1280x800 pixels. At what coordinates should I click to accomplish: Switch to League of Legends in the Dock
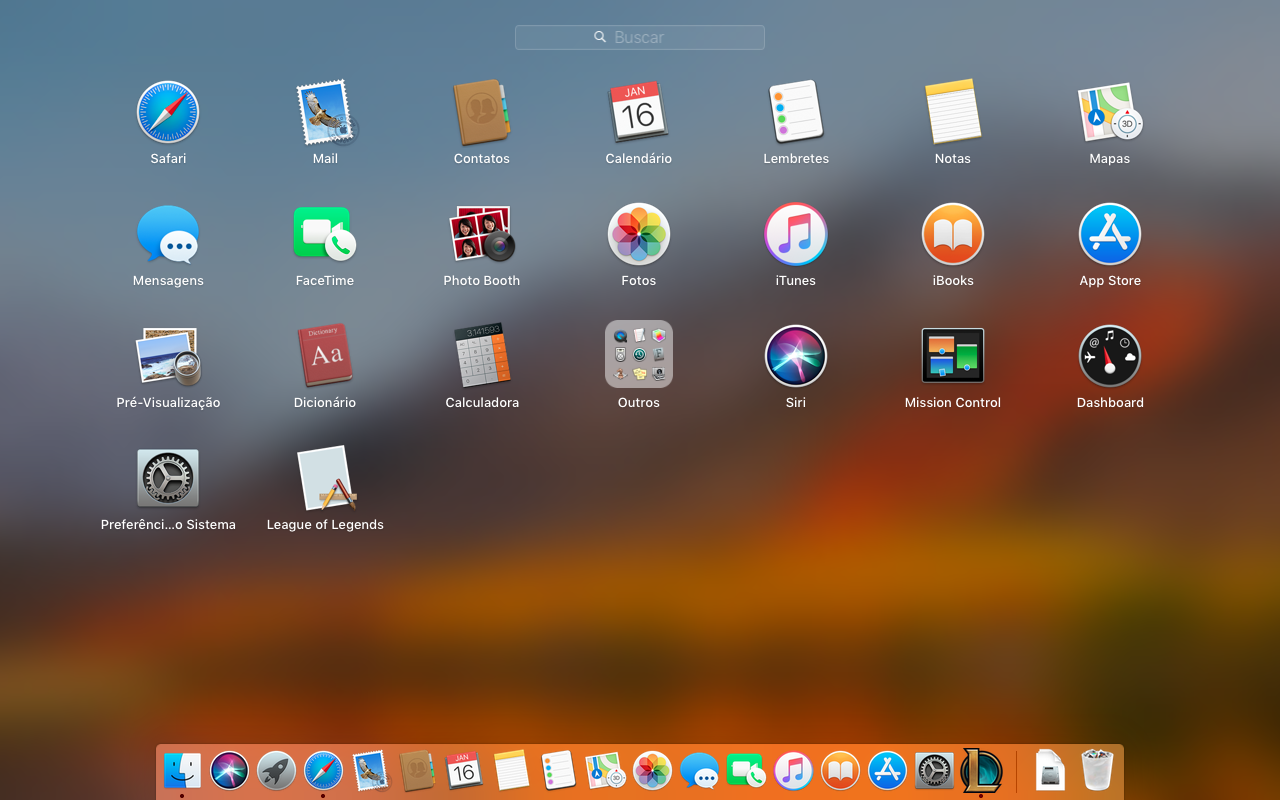coord(981,771)
